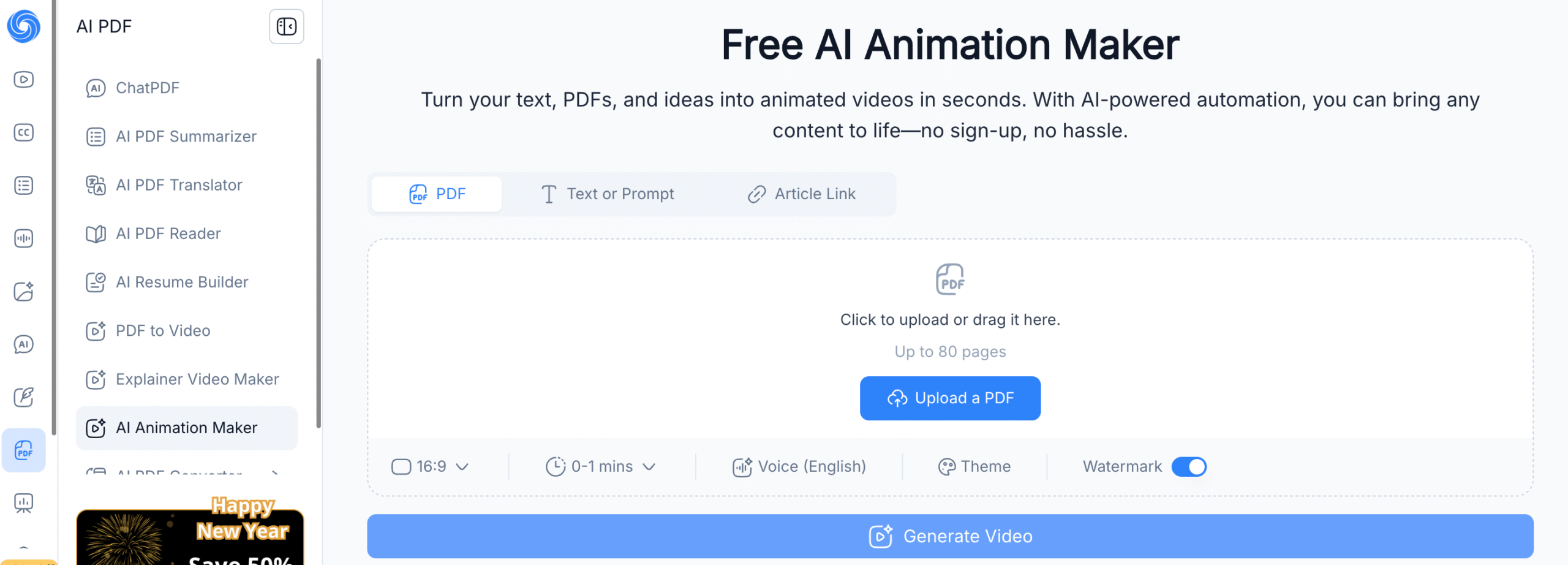This screenshot has width=1568, height=565.
Task: Open the Theme picker
Action: pyautogui.click(x=974, y=467)
